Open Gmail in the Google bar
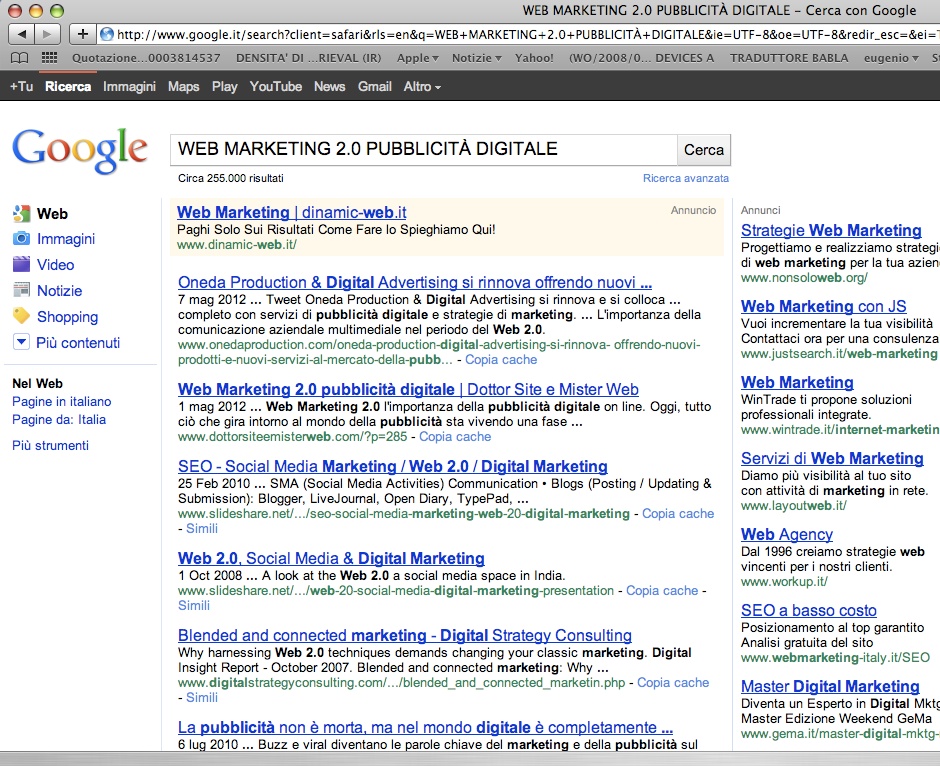The width and height of the screenshot is (940, 766). click(x=375, y=87)
